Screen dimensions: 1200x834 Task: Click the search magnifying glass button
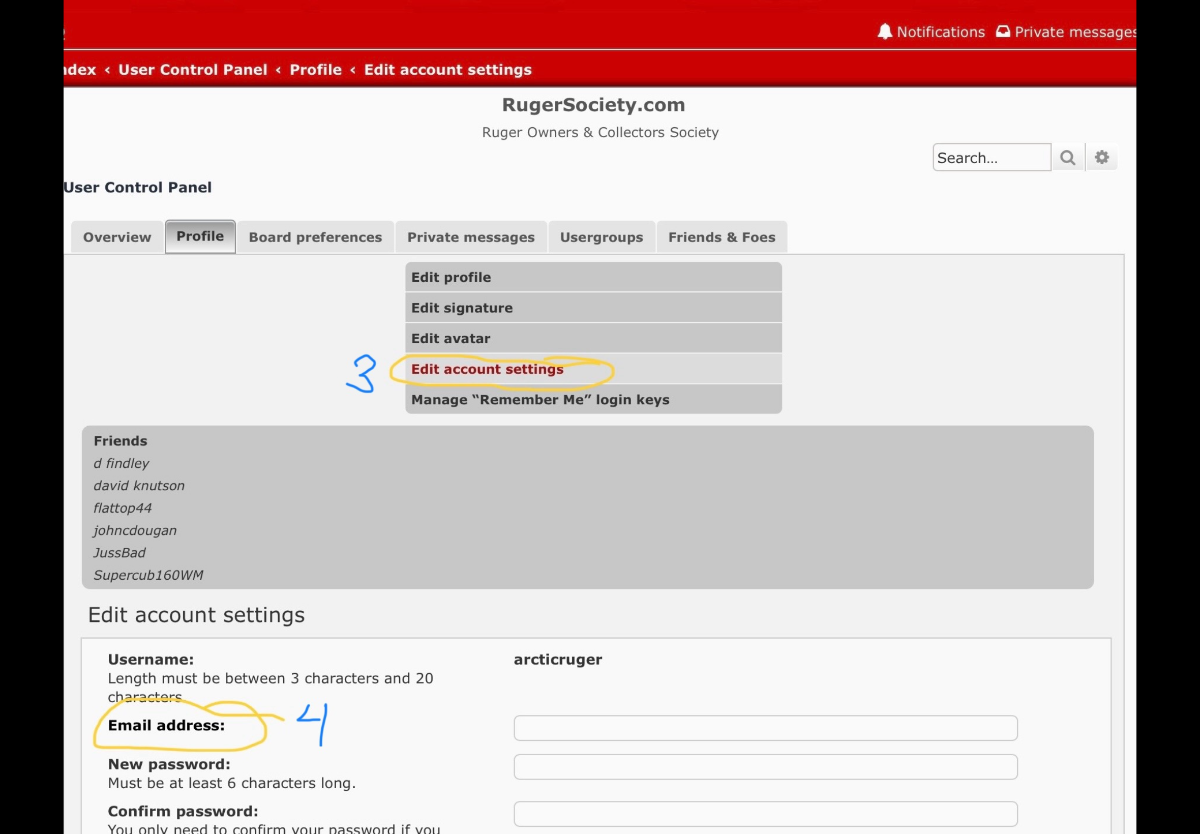[x=1068, y=158]
